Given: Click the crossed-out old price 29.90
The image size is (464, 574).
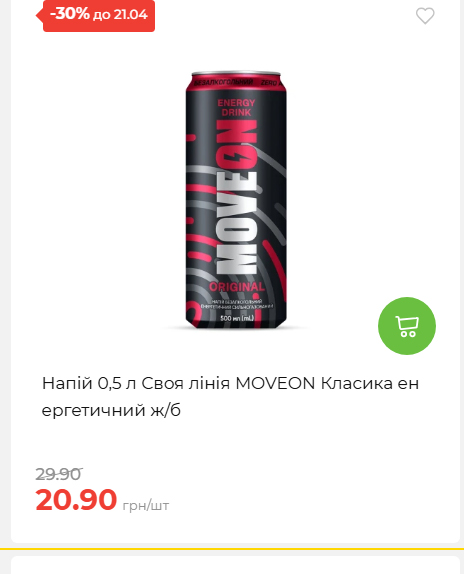Looking at the screenshot, I should [x=59, y=474].
